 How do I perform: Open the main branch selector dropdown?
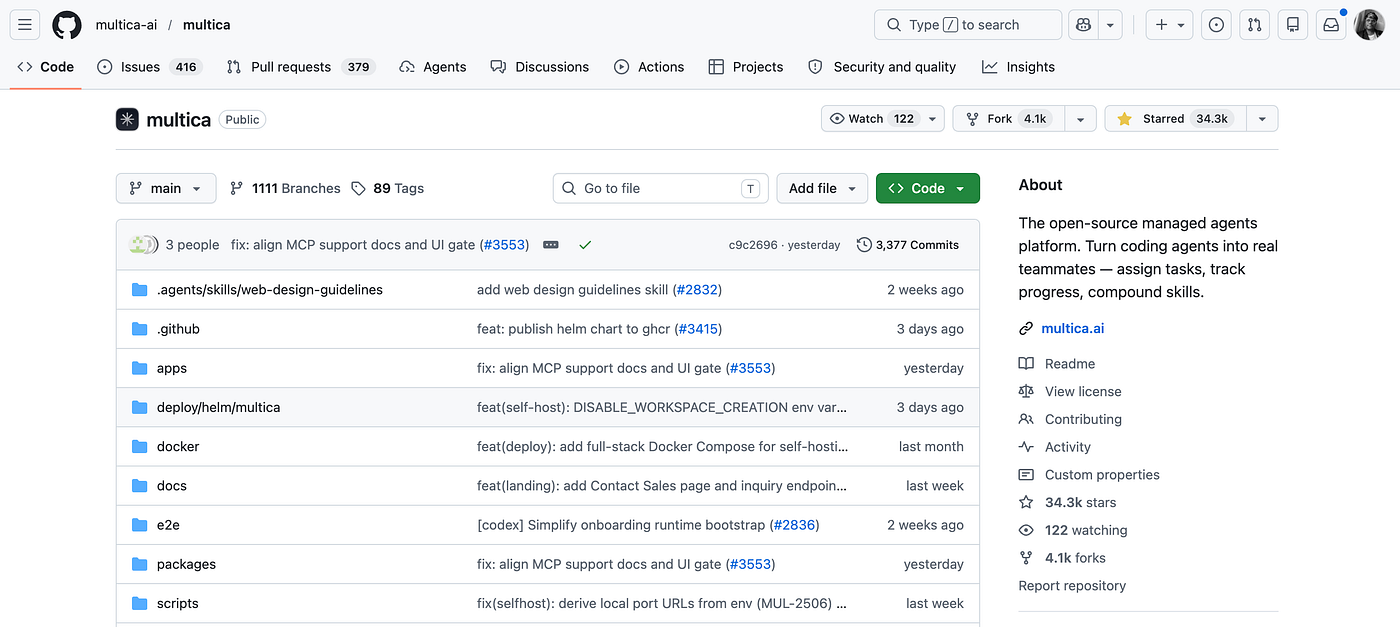[166, 188]
